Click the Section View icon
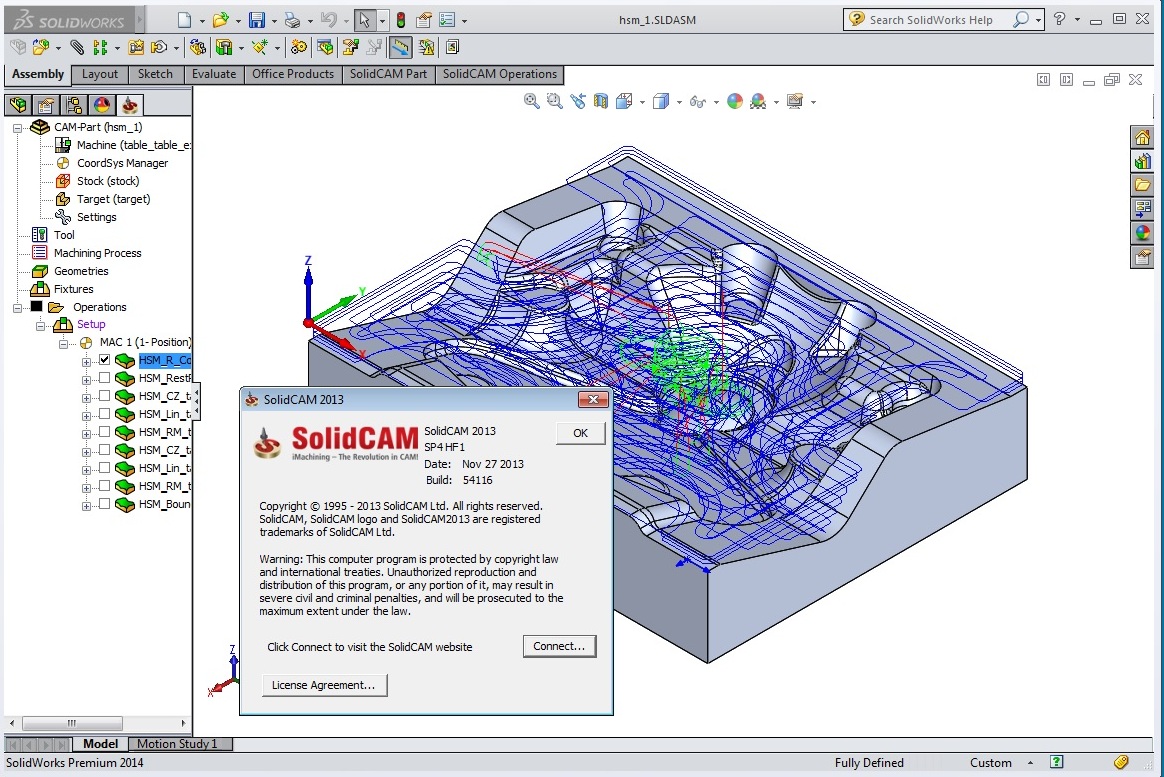The image size is (1164, 777). pos(601,101)
